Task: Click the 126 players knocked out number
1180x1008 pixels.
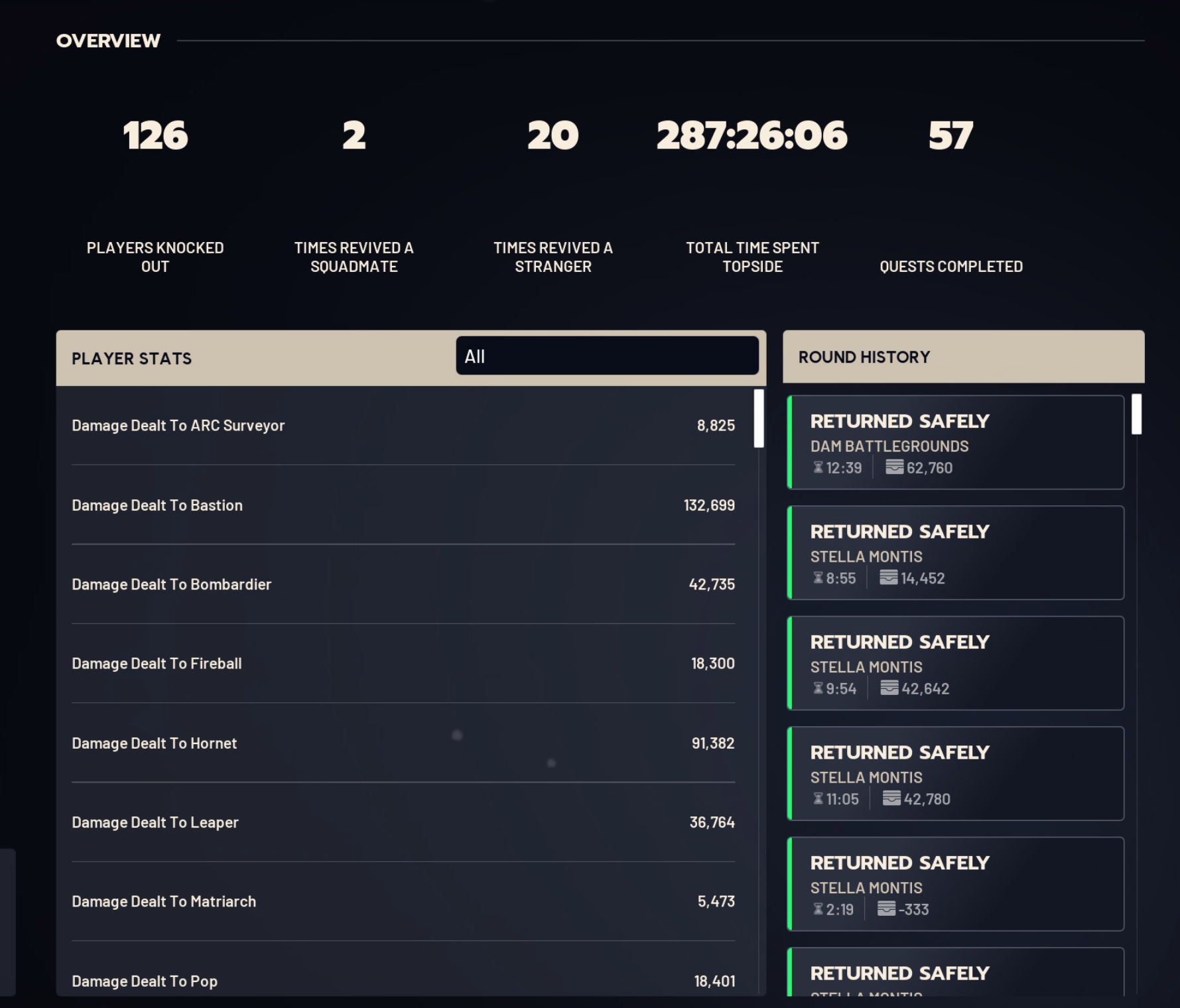Action: coord(155,135)
